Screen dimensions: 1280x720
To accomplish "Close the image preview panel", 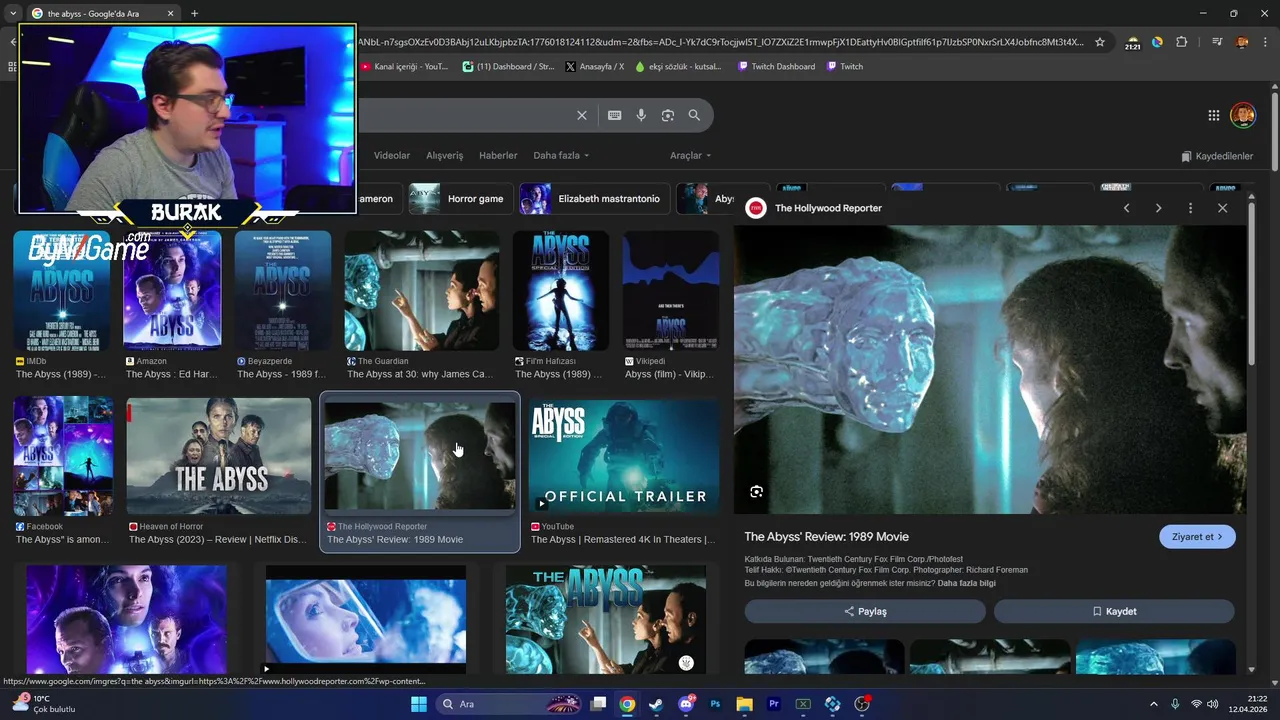I will pyautogui.click(x=1222, y=208).
